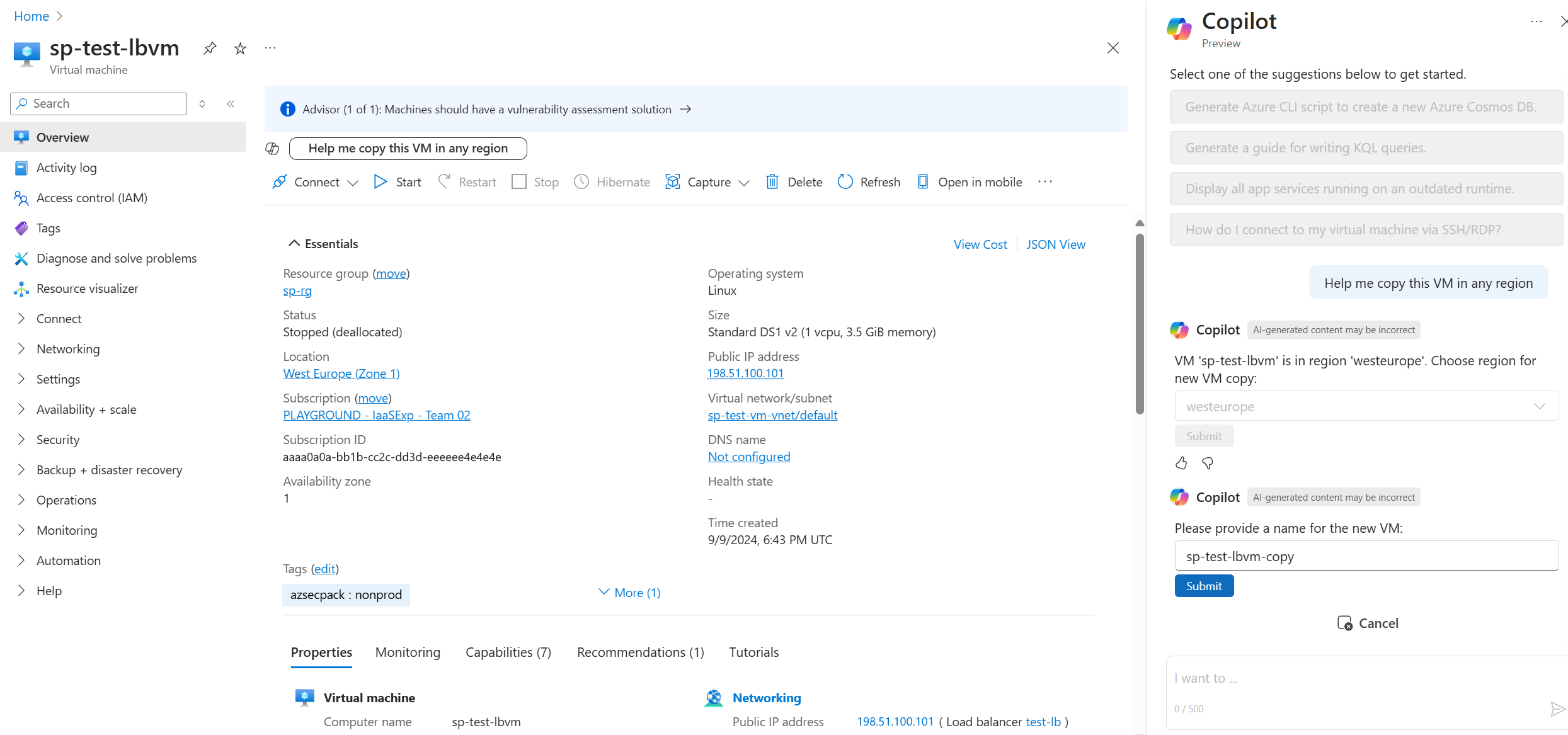Click the sort arrows next to Search
Image resolution: width=1568 pixels, height=735 pixels.
point(202,104)
